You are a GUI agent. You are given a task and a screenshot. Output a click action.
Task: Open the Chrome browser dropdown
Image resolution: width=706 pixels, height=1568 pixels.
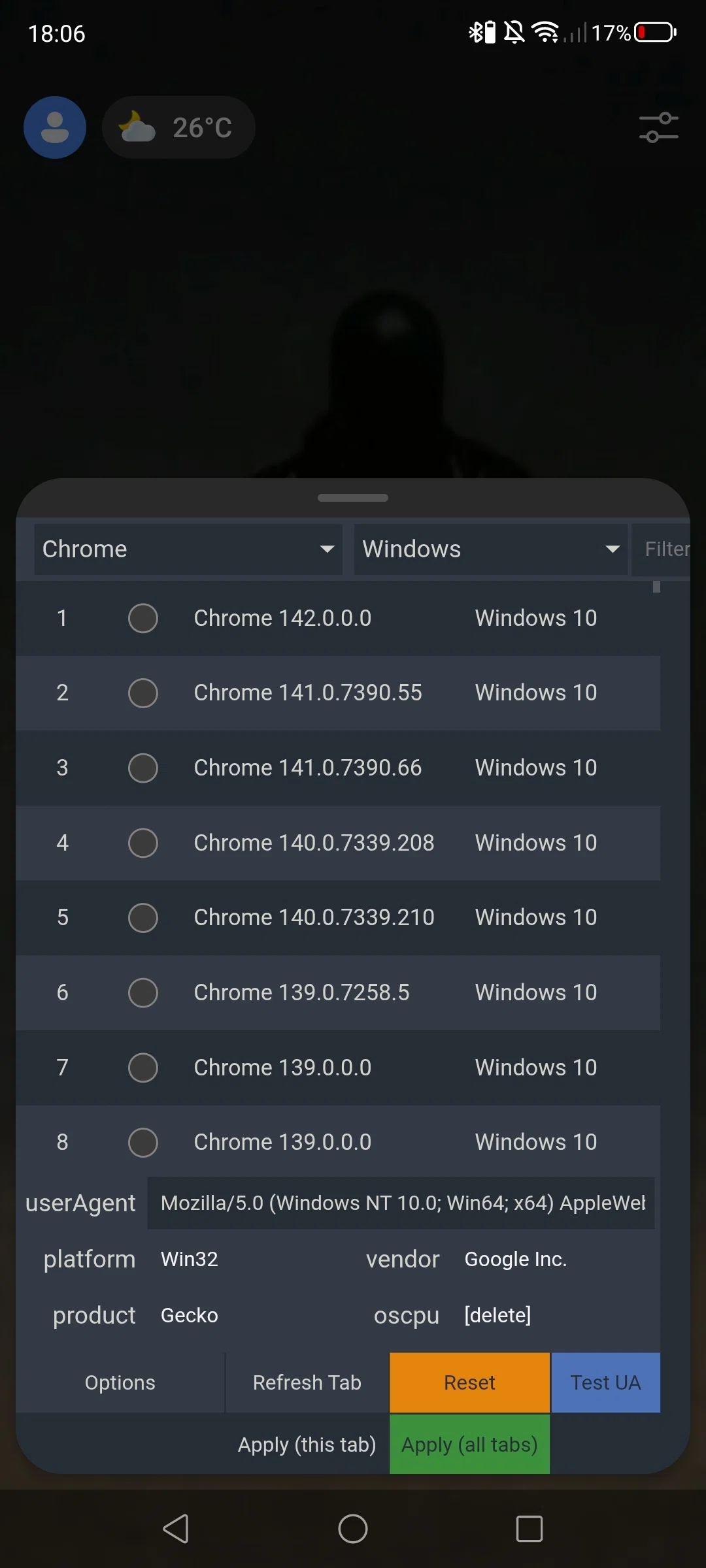click(x=188, y=549)
